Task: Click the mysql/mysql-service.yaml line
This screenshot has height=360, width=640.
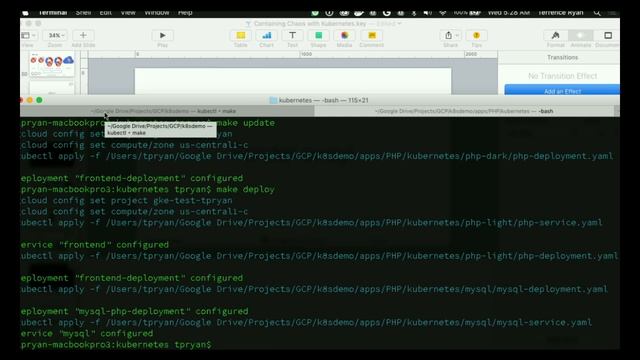Action: coord(307,322)
